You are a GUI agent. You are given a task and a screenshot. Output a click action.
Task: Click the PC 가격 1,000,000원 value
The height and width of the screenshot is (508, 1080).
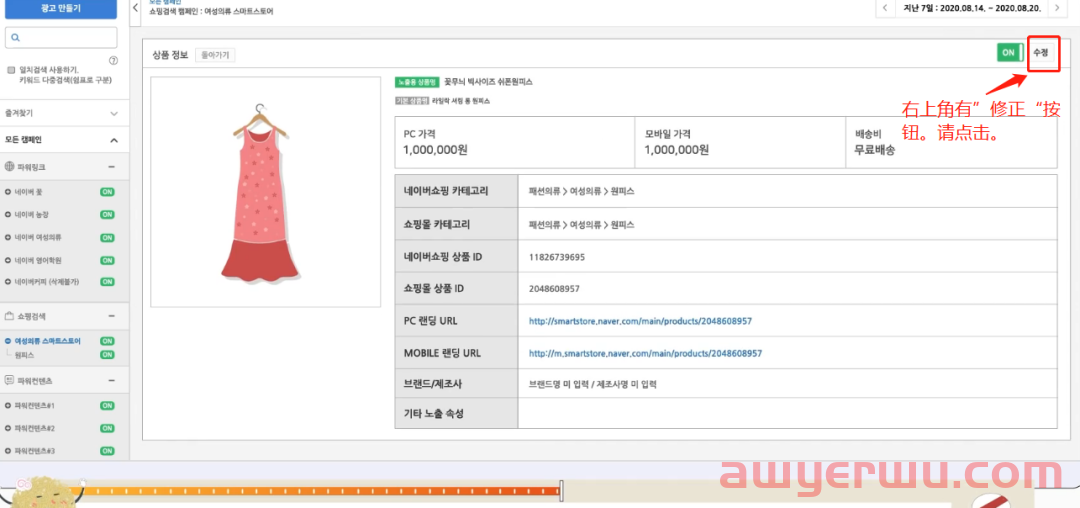[x=435, y=149]
